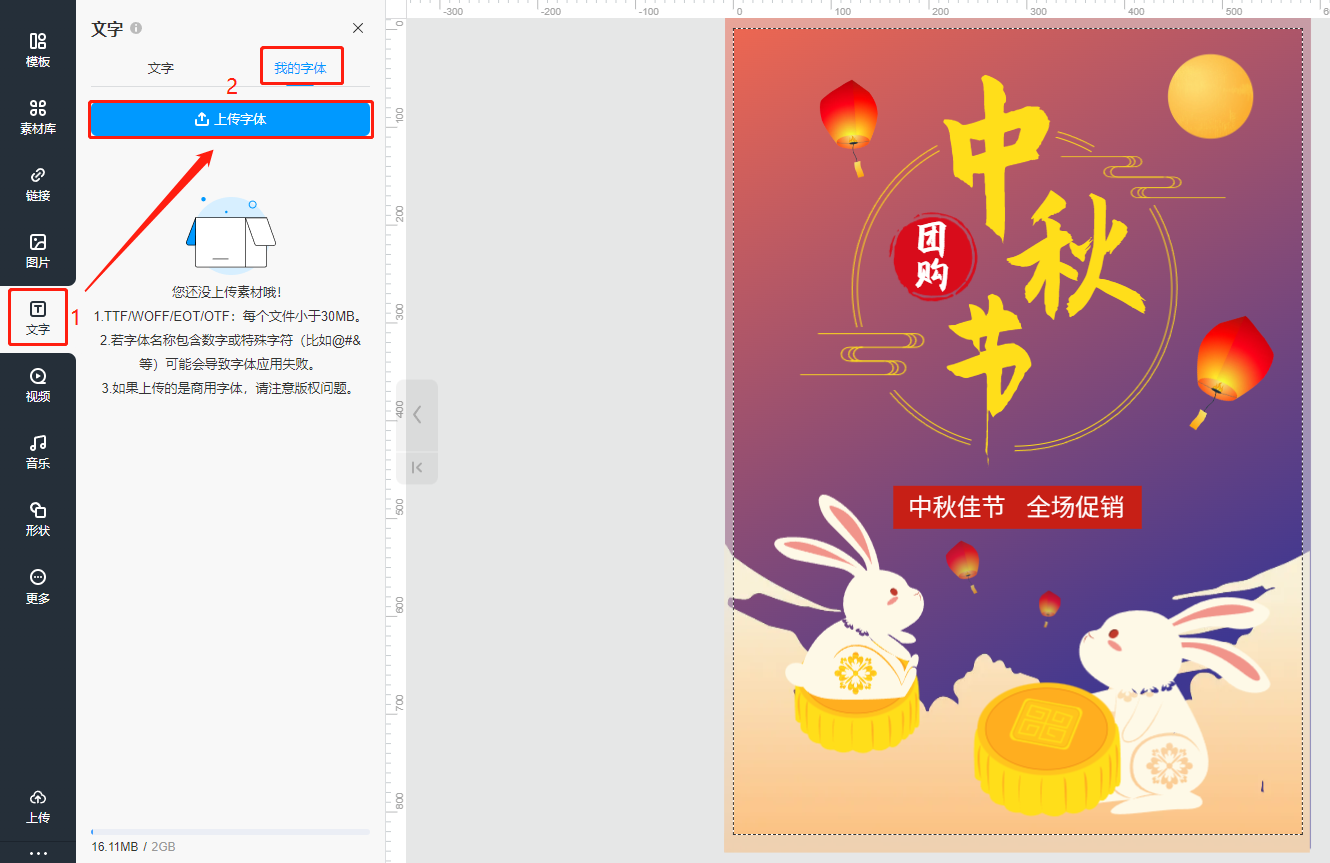Open the 视频 video panel
The width and height of the screenshot is (1330, 863).
pos(38,384)
